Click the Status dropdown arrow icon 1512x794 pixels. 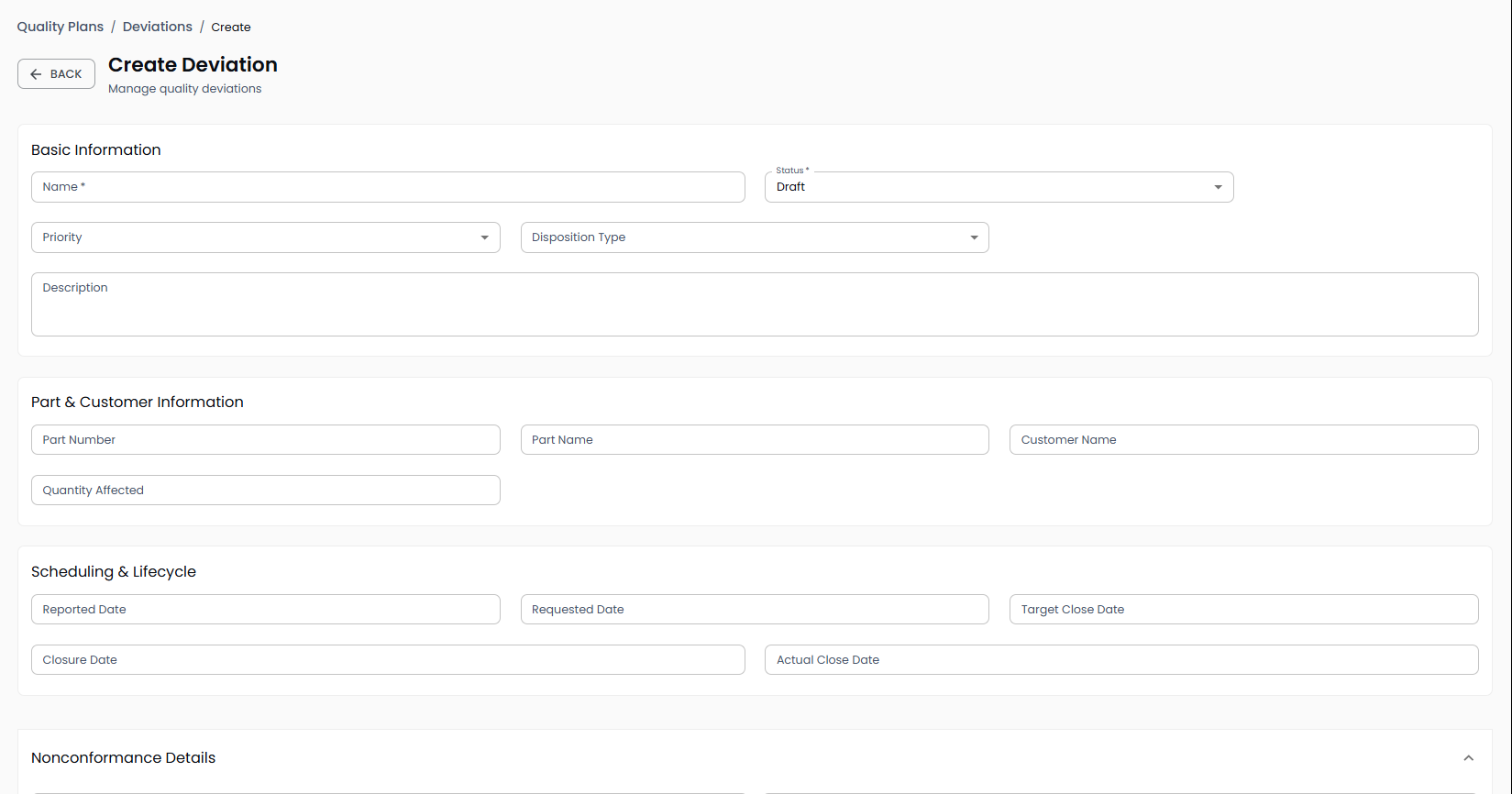pyautogui.click(x=1218, y=187)
